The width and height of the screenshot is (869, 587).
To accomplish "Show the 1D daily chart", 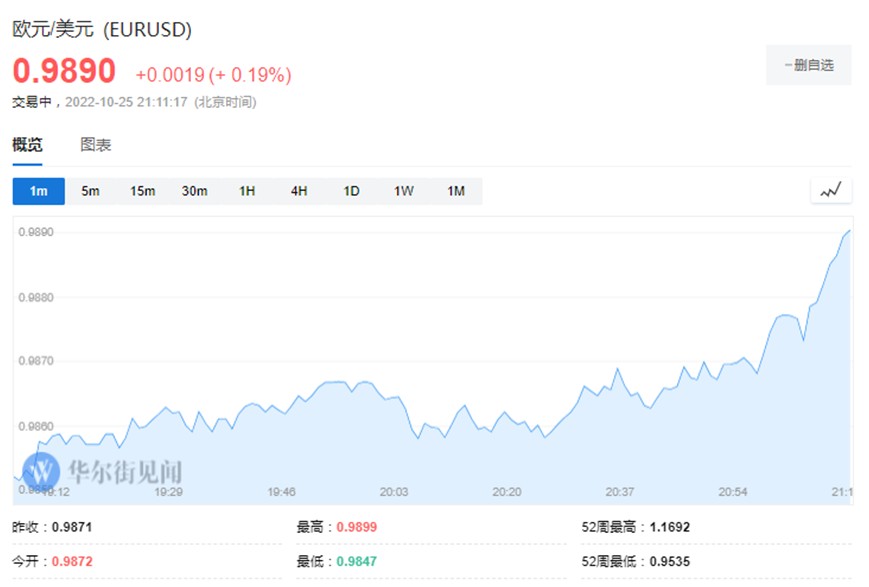I will point(351,191).
